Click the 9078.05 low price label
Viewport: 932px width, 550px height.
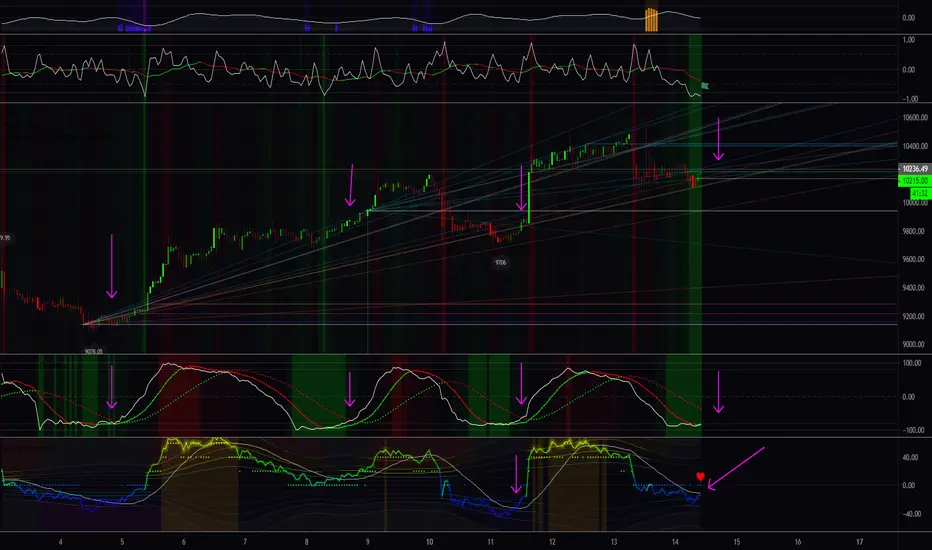click(93, 351)
